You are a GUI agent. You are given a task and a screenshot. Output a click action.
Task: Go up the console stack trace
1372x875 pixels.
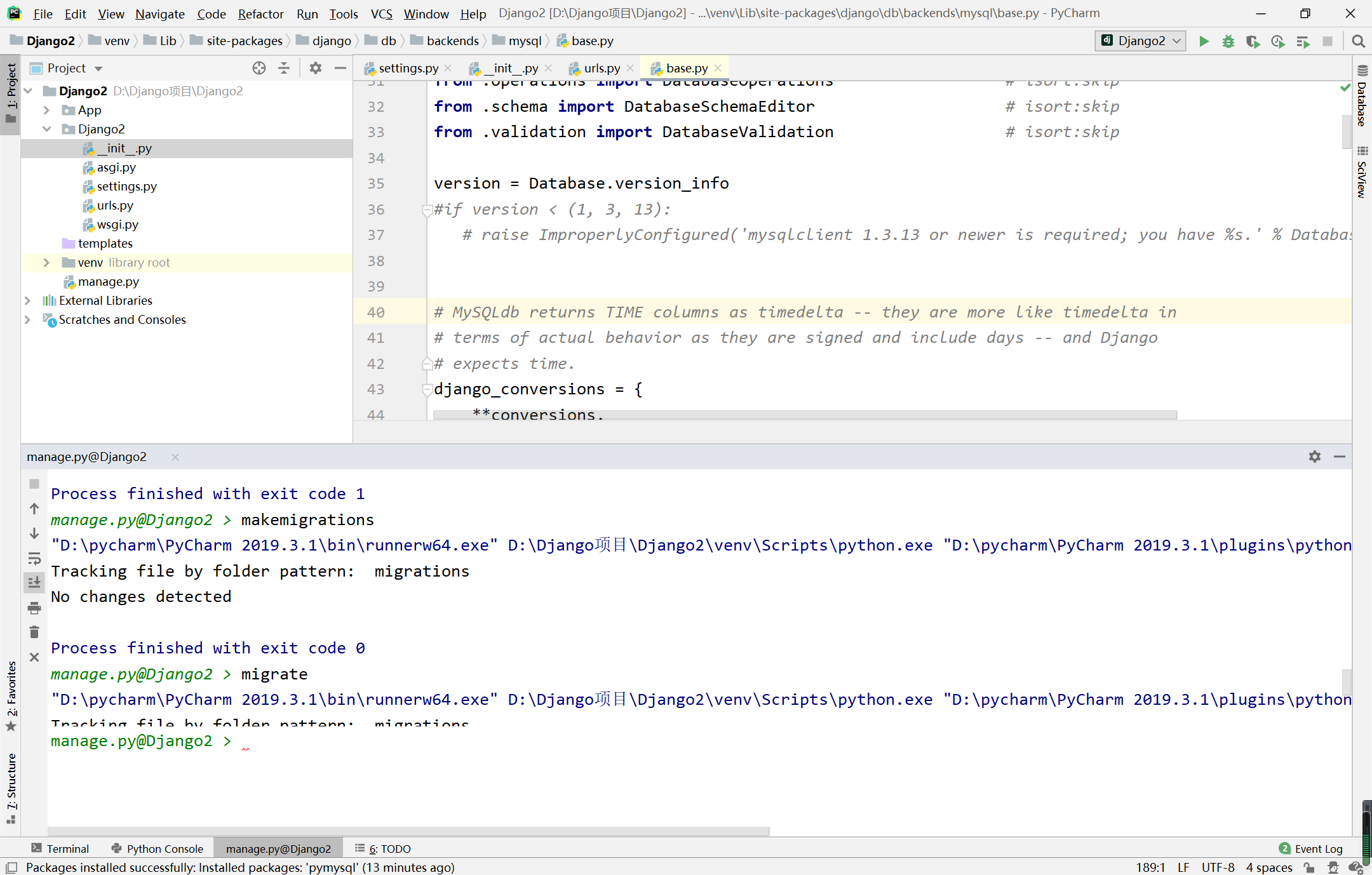point(34,509)
